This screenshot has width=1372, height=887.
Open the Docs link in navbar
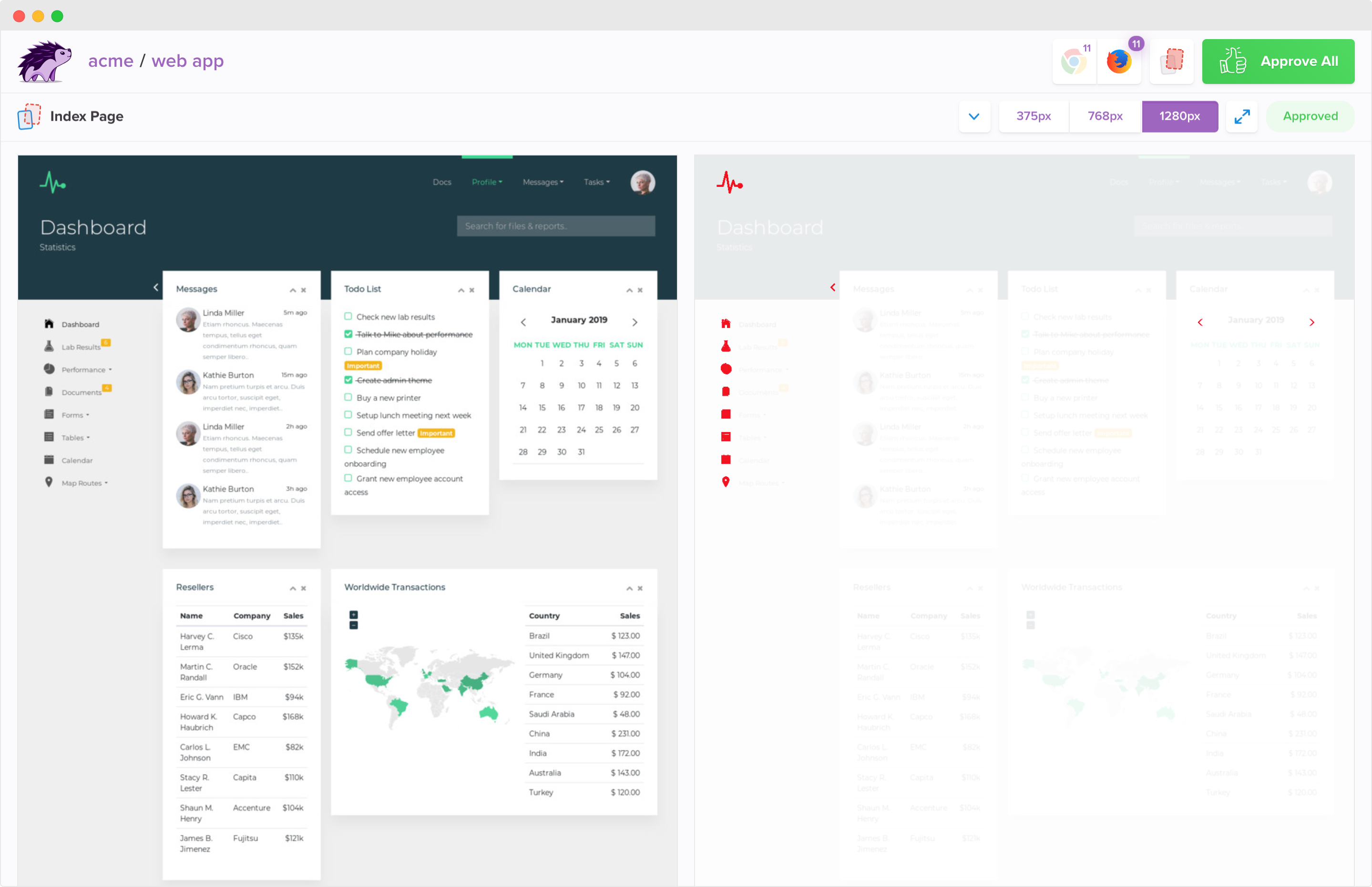tap(441, 182)
